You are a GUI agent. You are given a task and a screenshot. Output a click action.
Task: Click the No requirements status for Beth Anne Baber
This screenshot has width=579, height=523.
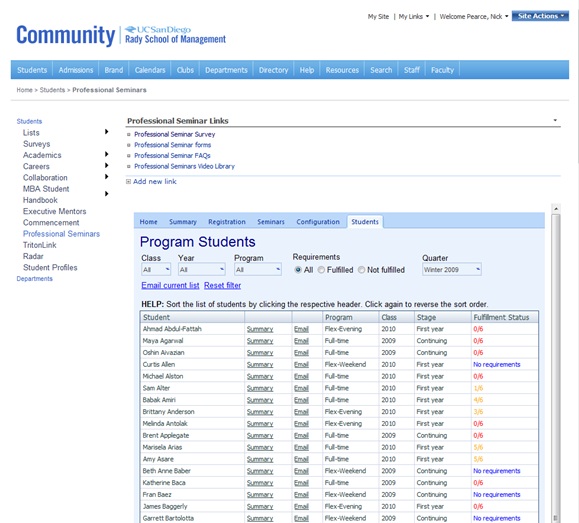click(x=497, y=471)
